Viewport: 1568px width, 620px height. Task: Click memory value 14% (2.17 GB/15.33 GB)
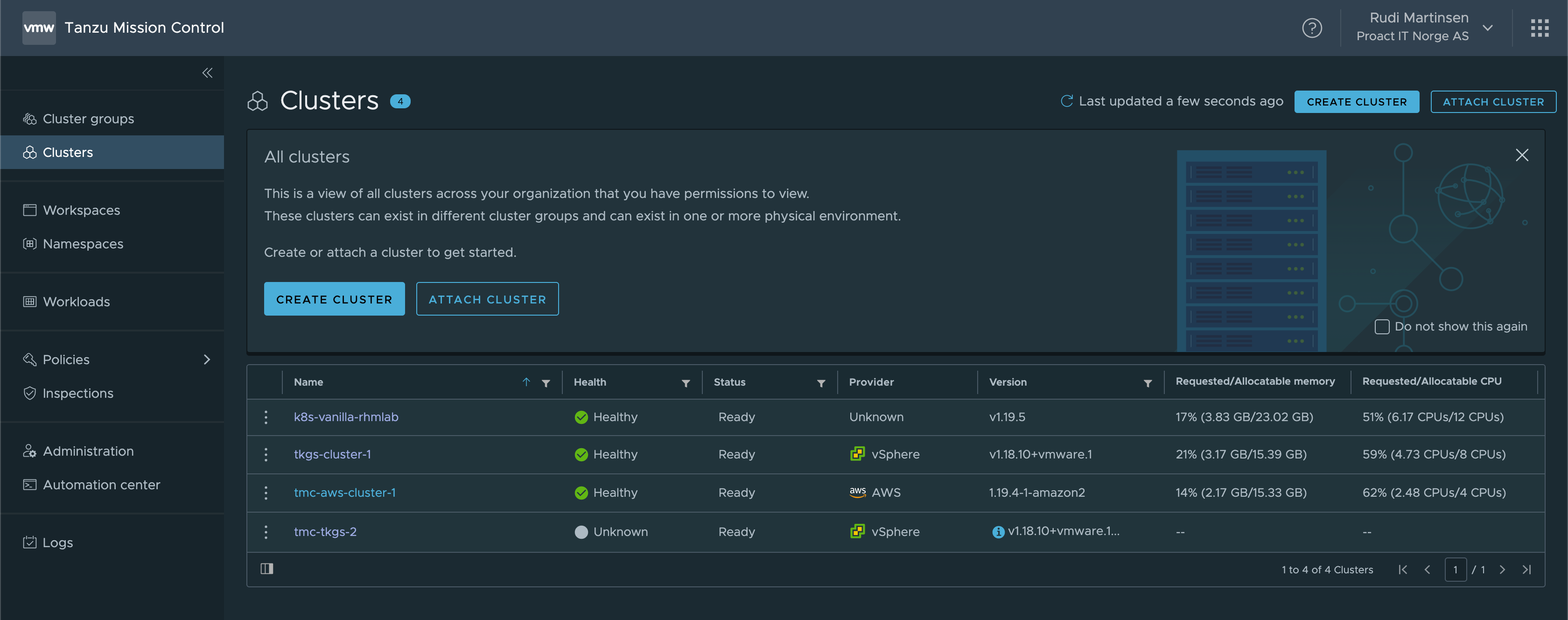tap(1240, 493)
